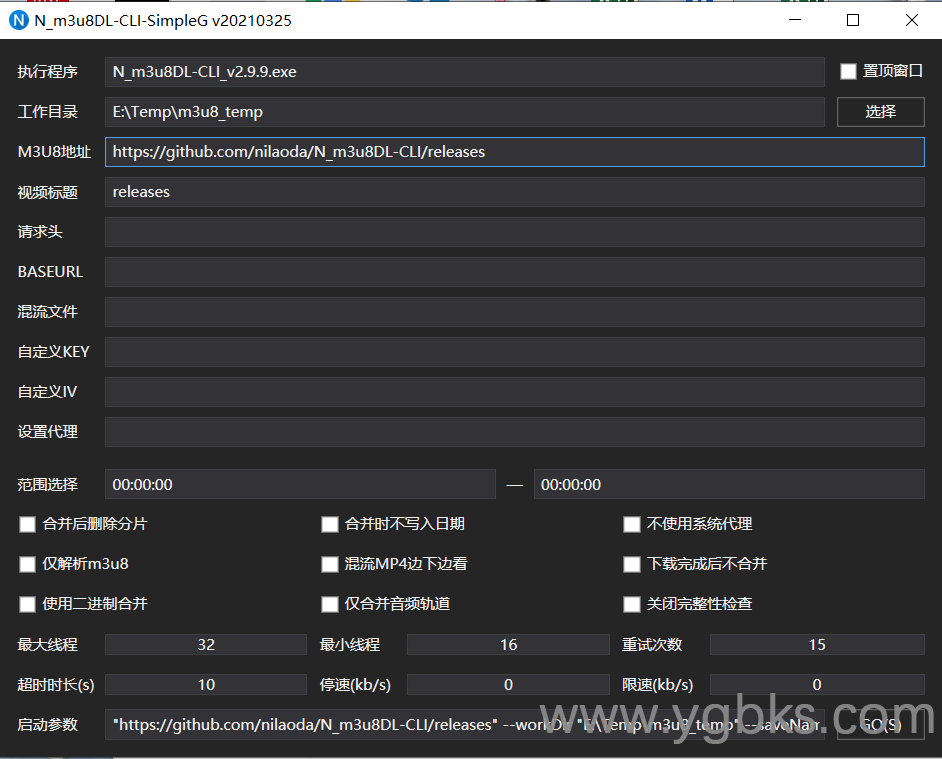This screenshot has height=759, width=942.
Task: Focus the 最小线程 field showing 16
Action: tap(508, 645)
